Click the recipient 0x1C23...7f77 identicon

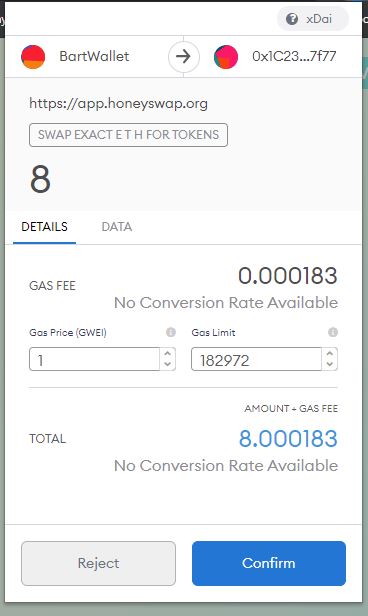click(226, 57)
